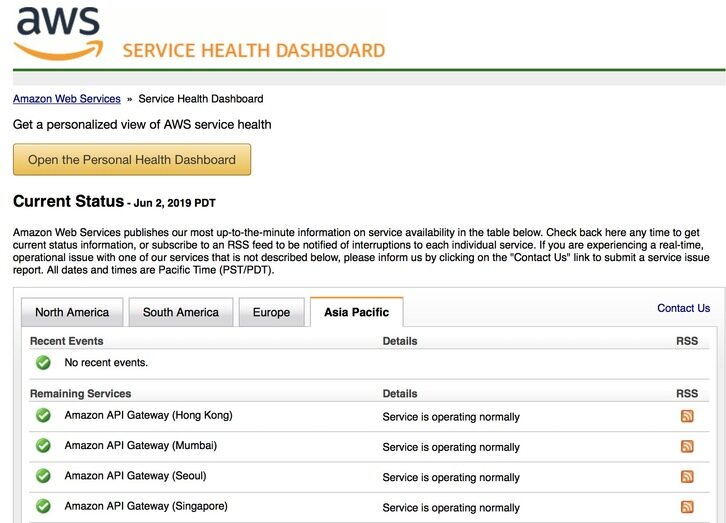The width and height of the screenshot is (726, 523).
Task: Open the Europe region tab
Action: pyautogui.click(x=271, y=312)
